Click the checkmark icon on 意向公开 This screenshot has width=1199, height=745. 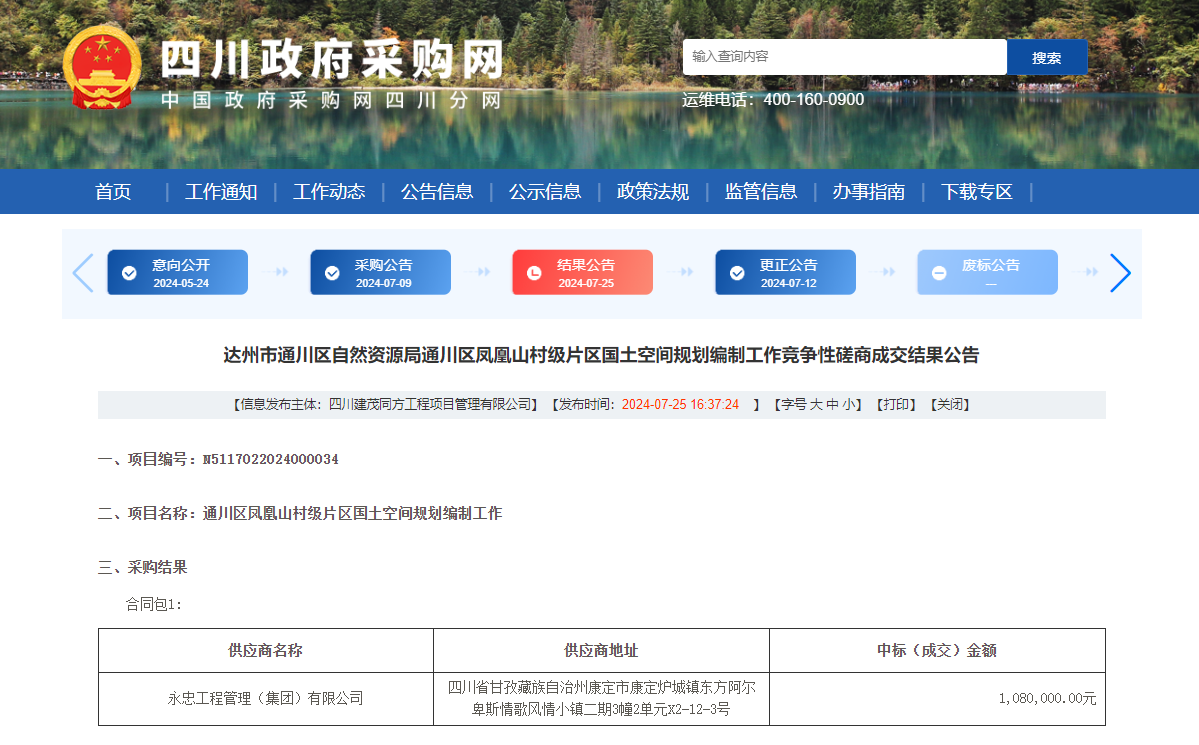point(129,273)
